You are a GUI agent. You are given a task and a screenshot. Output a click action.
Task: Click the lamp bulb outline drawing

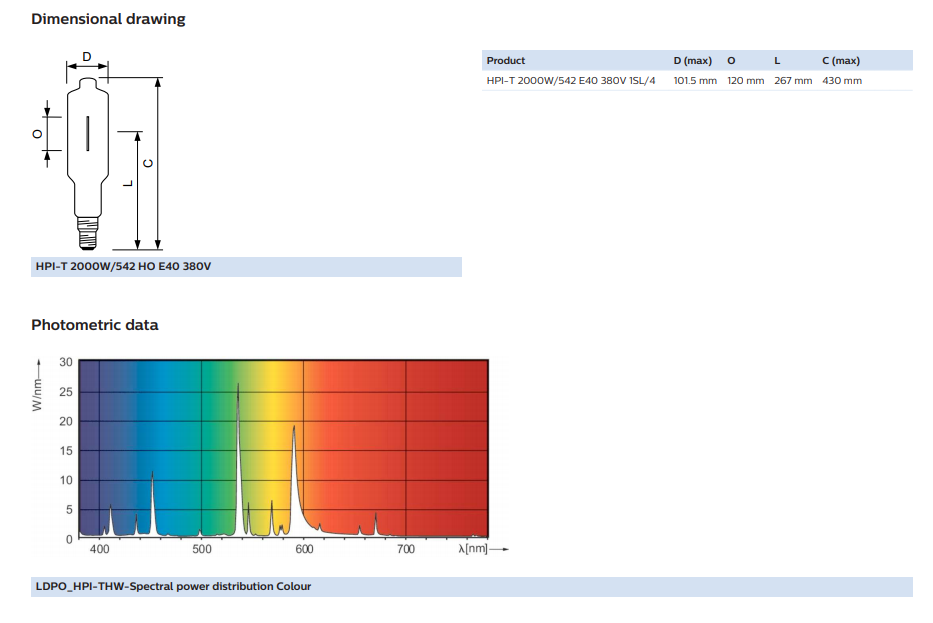click(x=87, y=150)
